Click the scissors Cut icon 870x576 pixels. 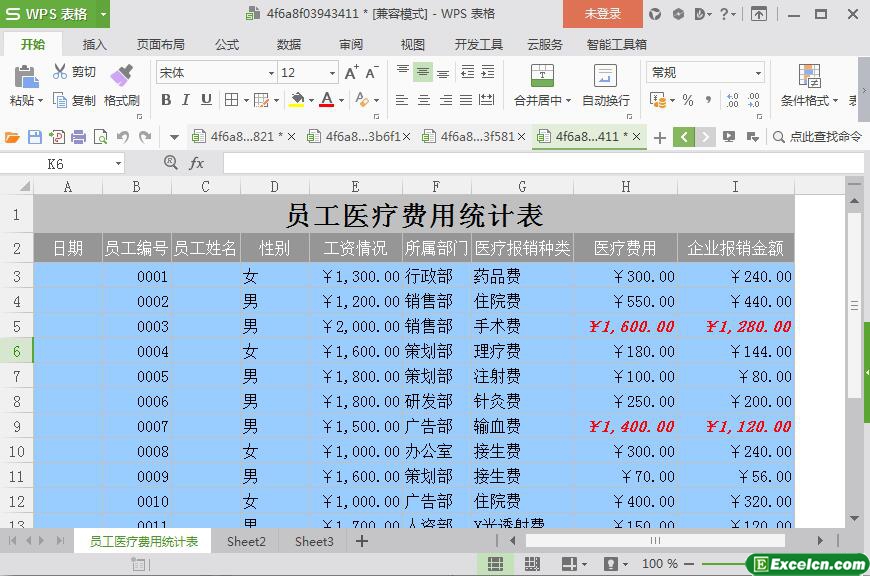coord(60,72)
